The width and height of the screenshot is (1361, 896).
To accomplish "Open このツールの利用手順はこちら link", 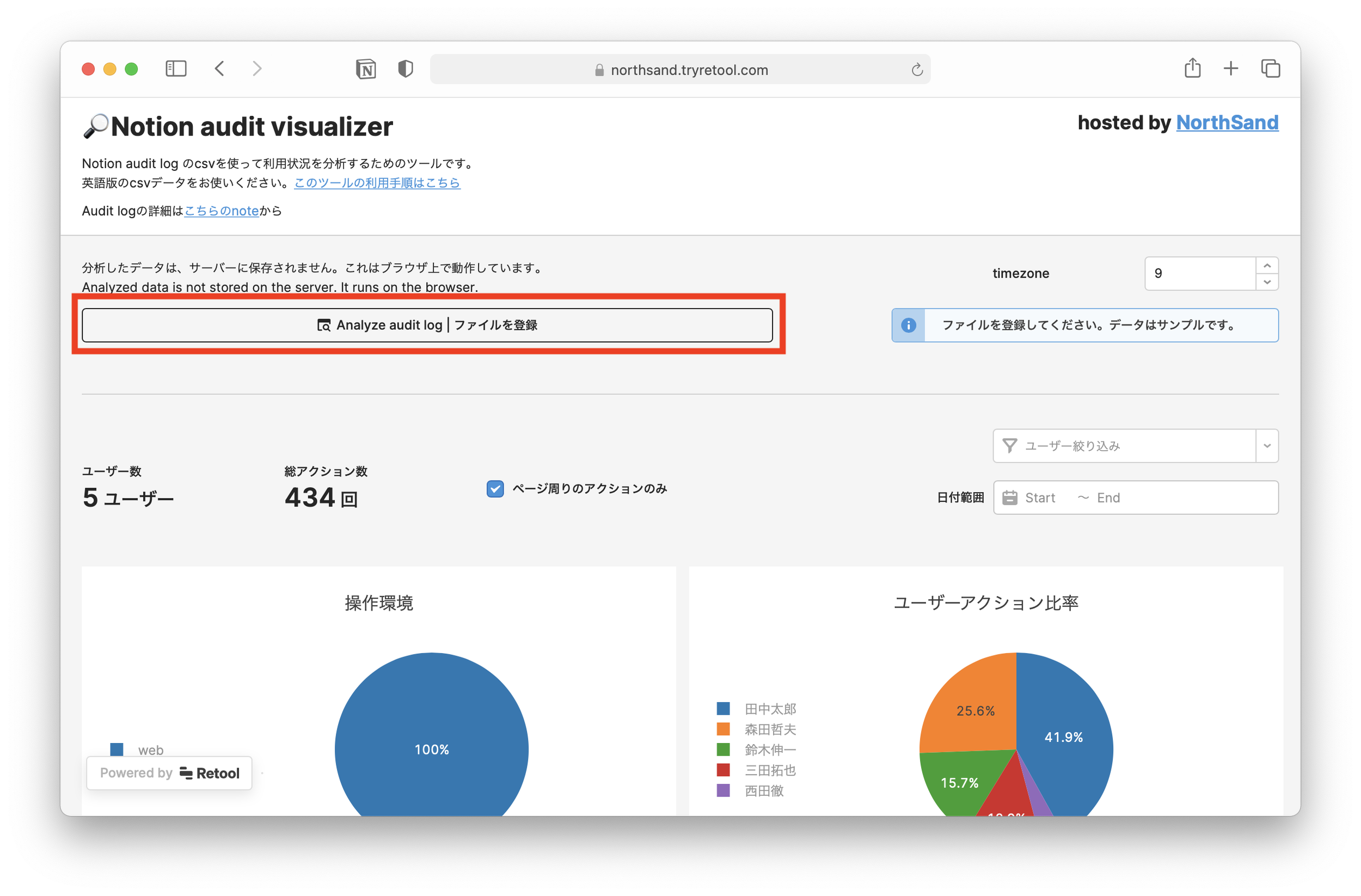I will (x=377, y=182).
